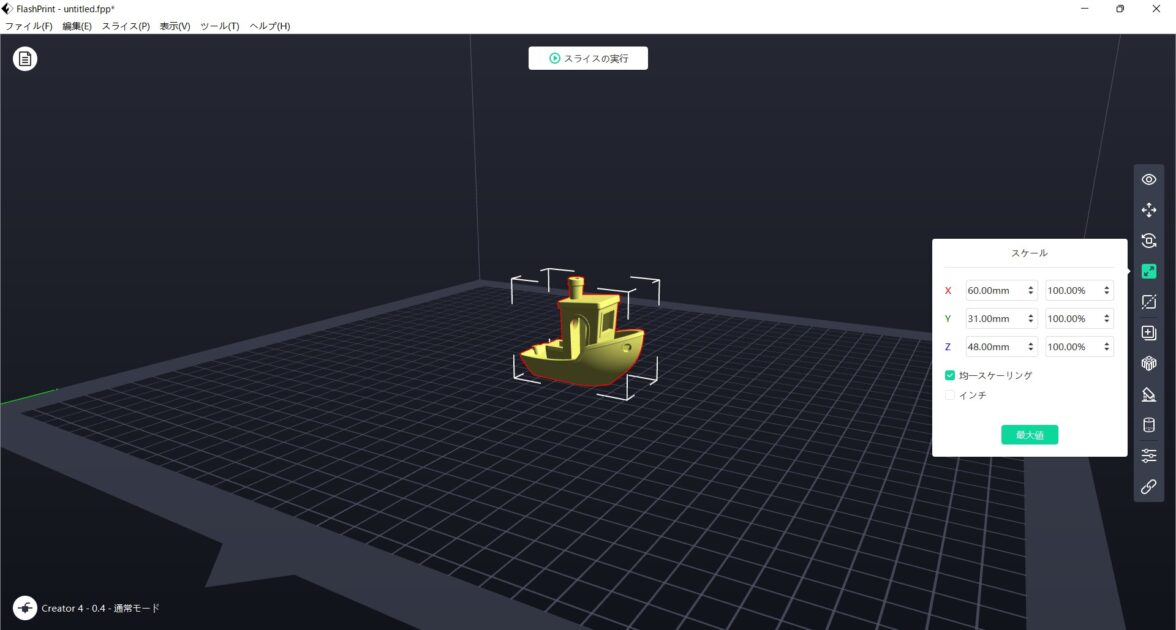Select the Rotate tool in sidebar

(1149, 241)
